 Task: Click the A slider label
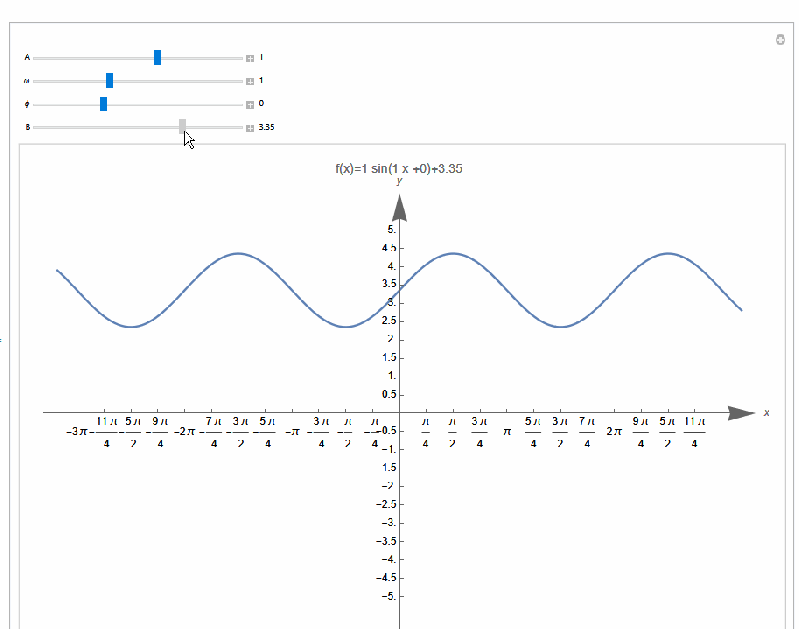tap(27, 58)
